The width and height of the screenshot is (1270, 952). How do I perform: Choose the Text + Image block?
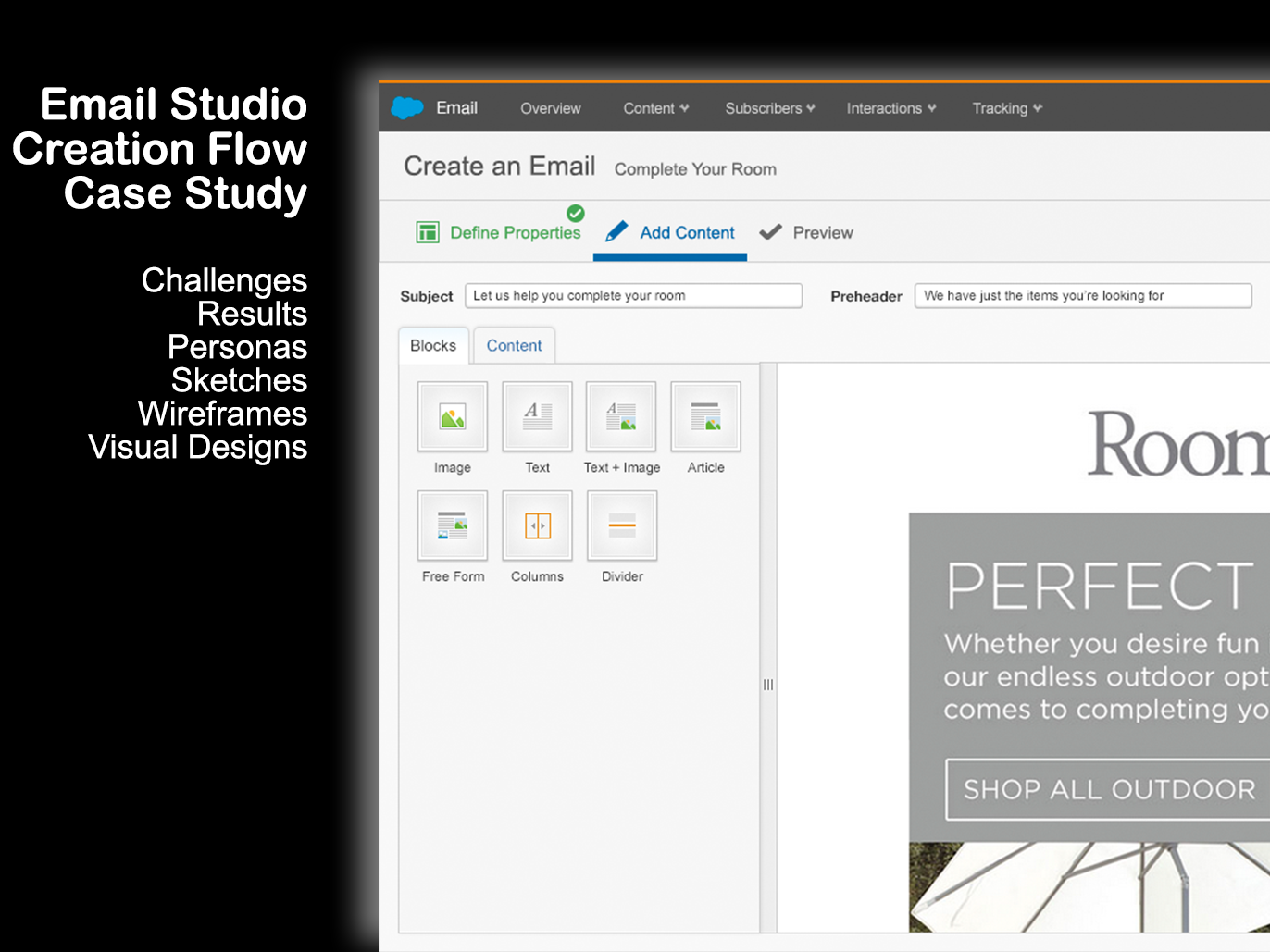pyautogui.click(x=621, y=416)
